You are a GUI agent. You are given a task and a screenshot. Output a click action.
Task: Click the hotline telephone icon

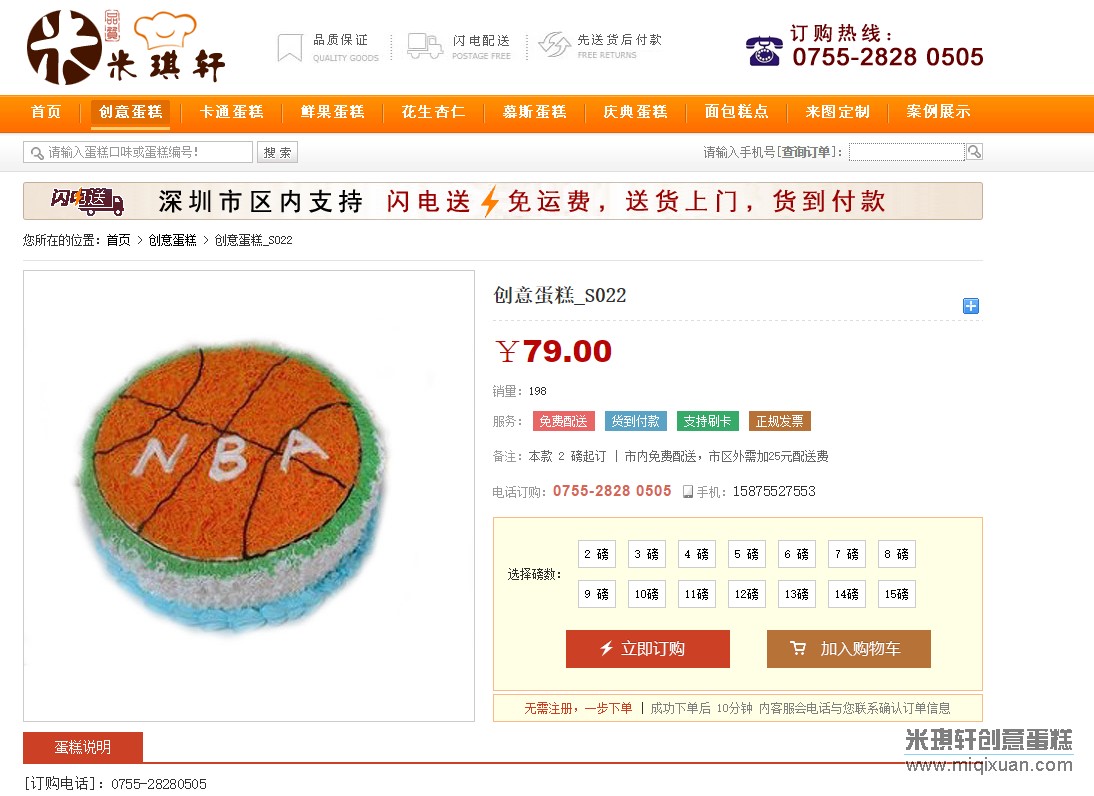coord(764,51)
